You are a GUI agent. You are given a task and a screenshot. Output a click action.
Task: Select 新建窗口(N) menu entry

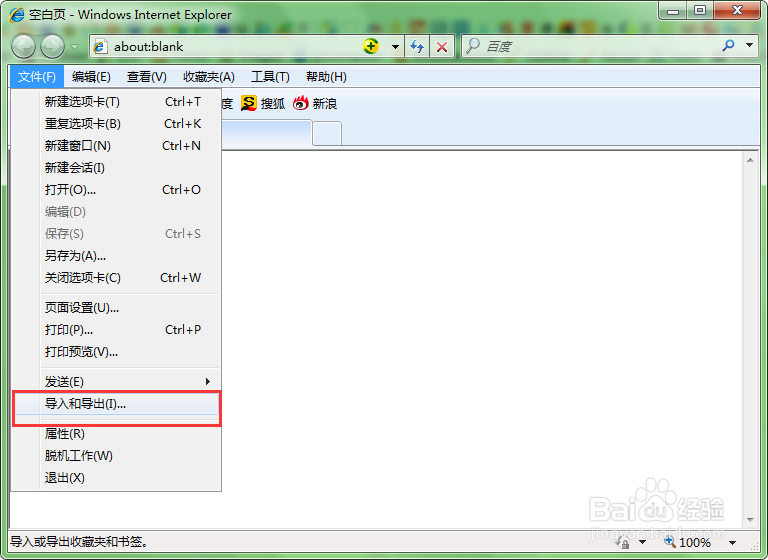(116, 146)
